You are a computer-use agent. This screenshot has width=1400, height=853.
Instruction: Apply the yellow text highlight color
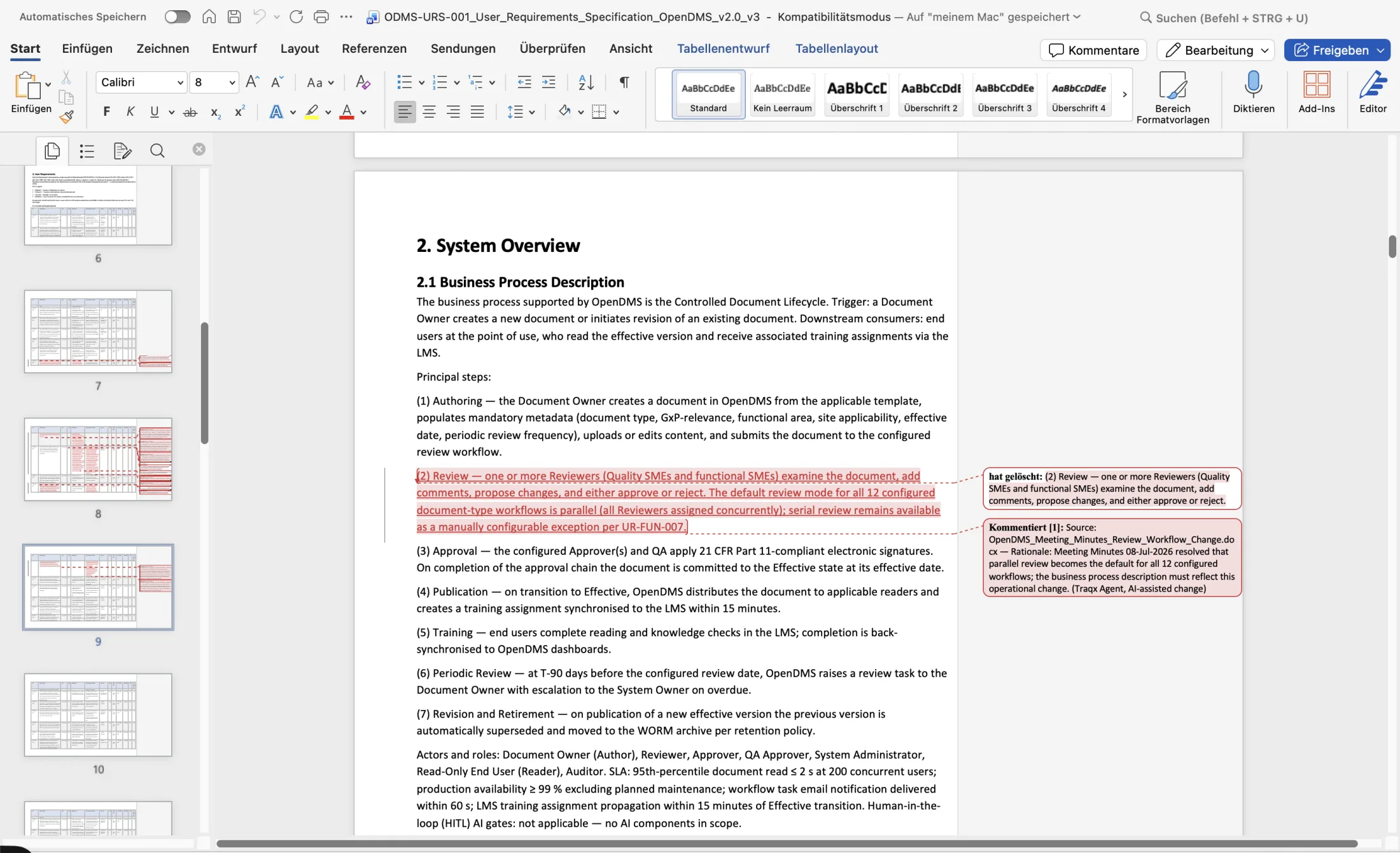[311, 112]
